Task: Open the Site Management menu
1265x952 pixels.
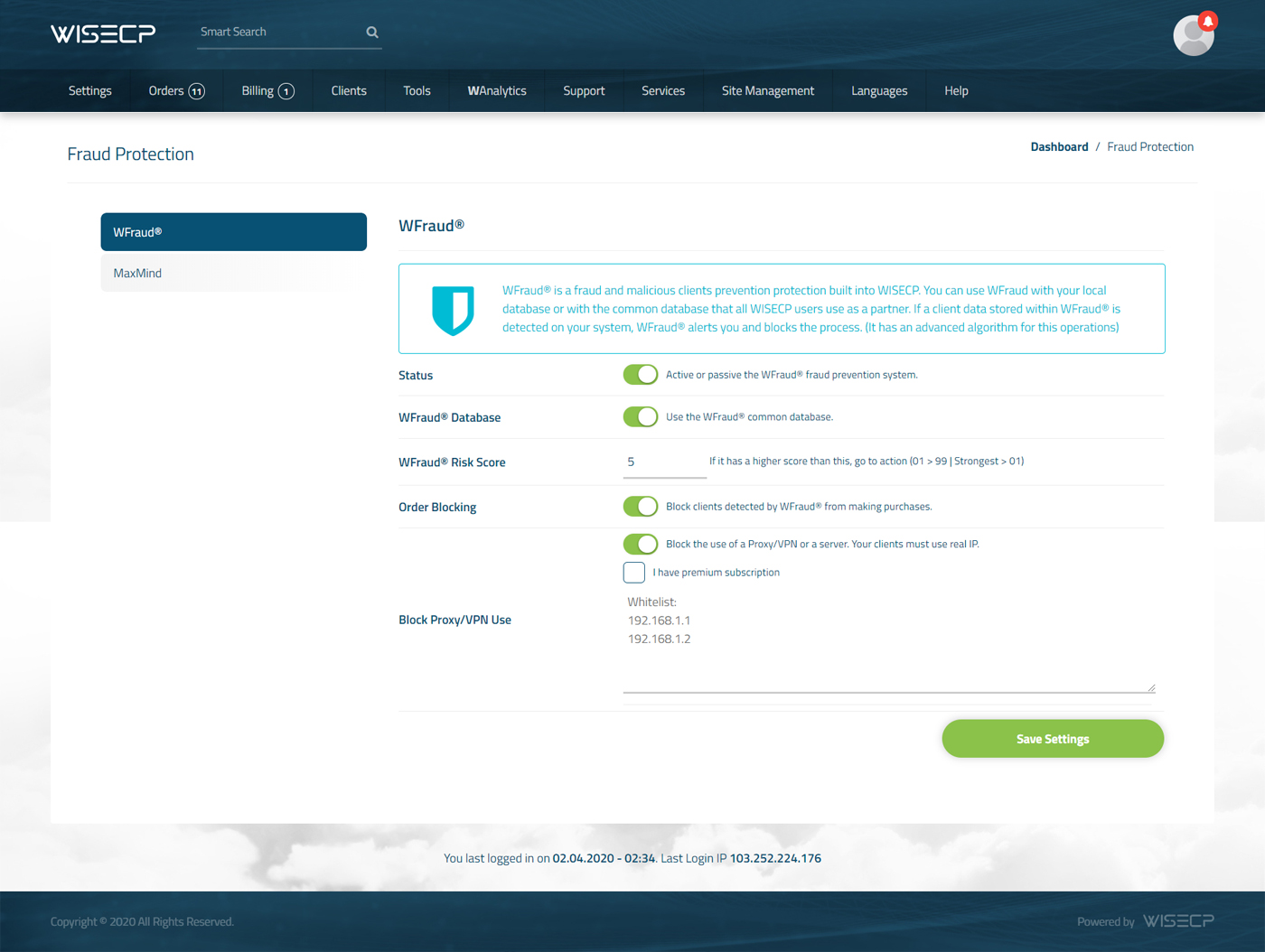Action: tap(768, 91)
